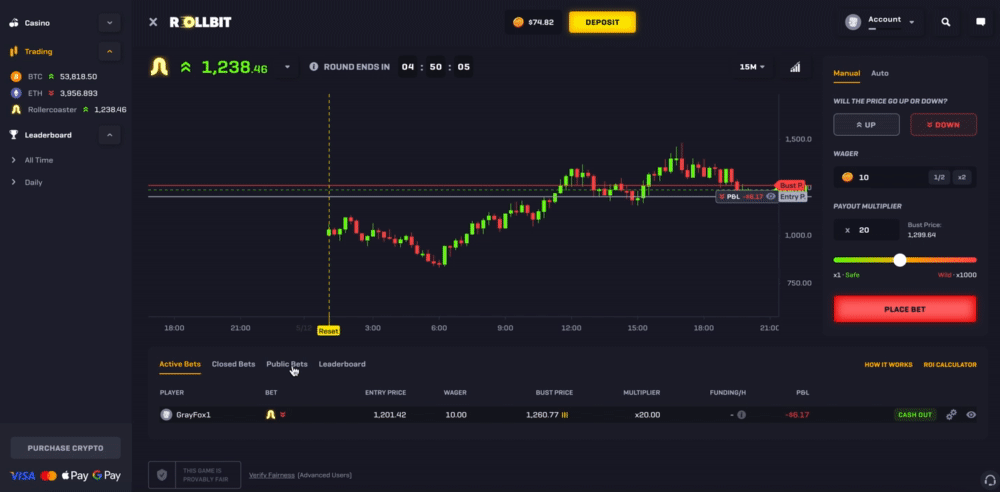This screenshot has width=1000, height=492.
Task: Click the account avatar icon
Action: tap(853, 22)
